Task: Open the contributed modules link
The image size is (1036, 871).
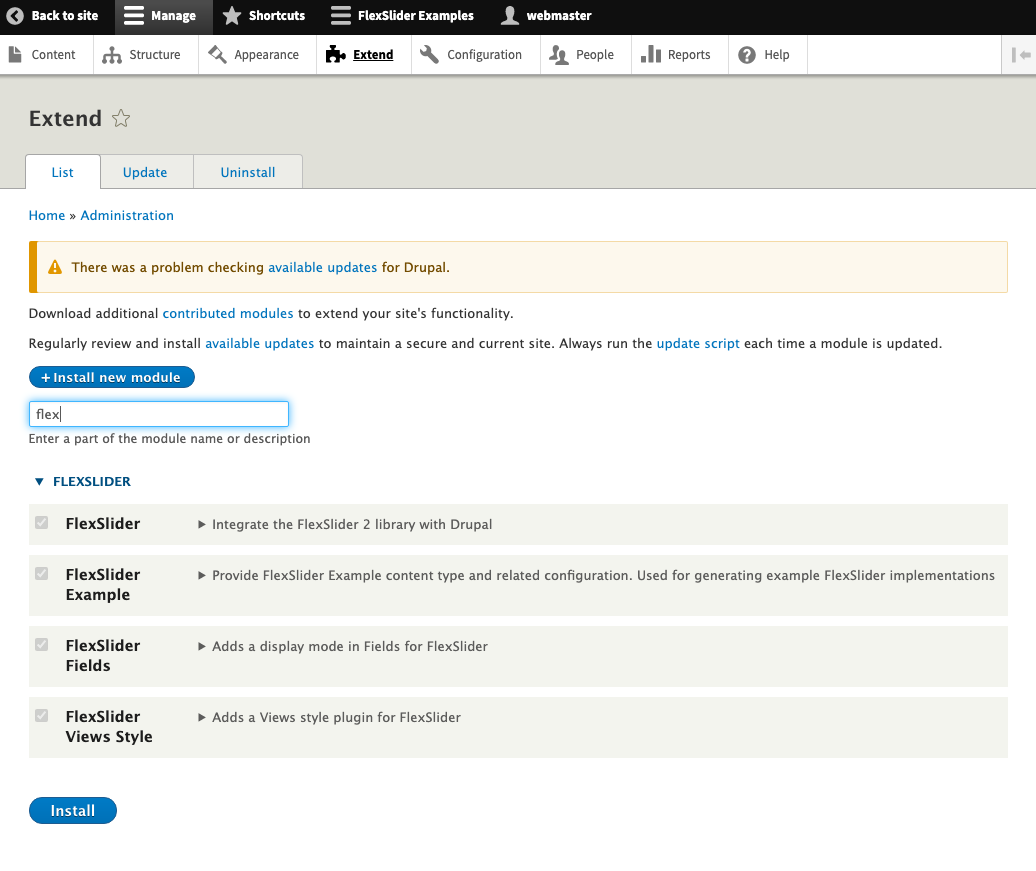Action: [228, 313]
